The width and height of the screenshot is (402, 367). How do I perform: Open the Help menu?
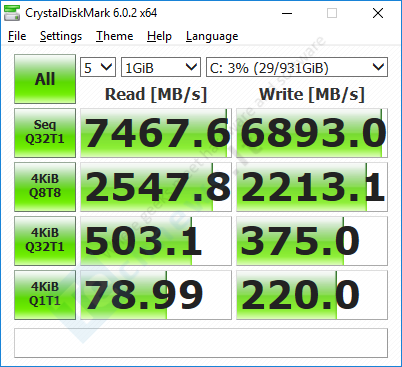tap(159, 36)
